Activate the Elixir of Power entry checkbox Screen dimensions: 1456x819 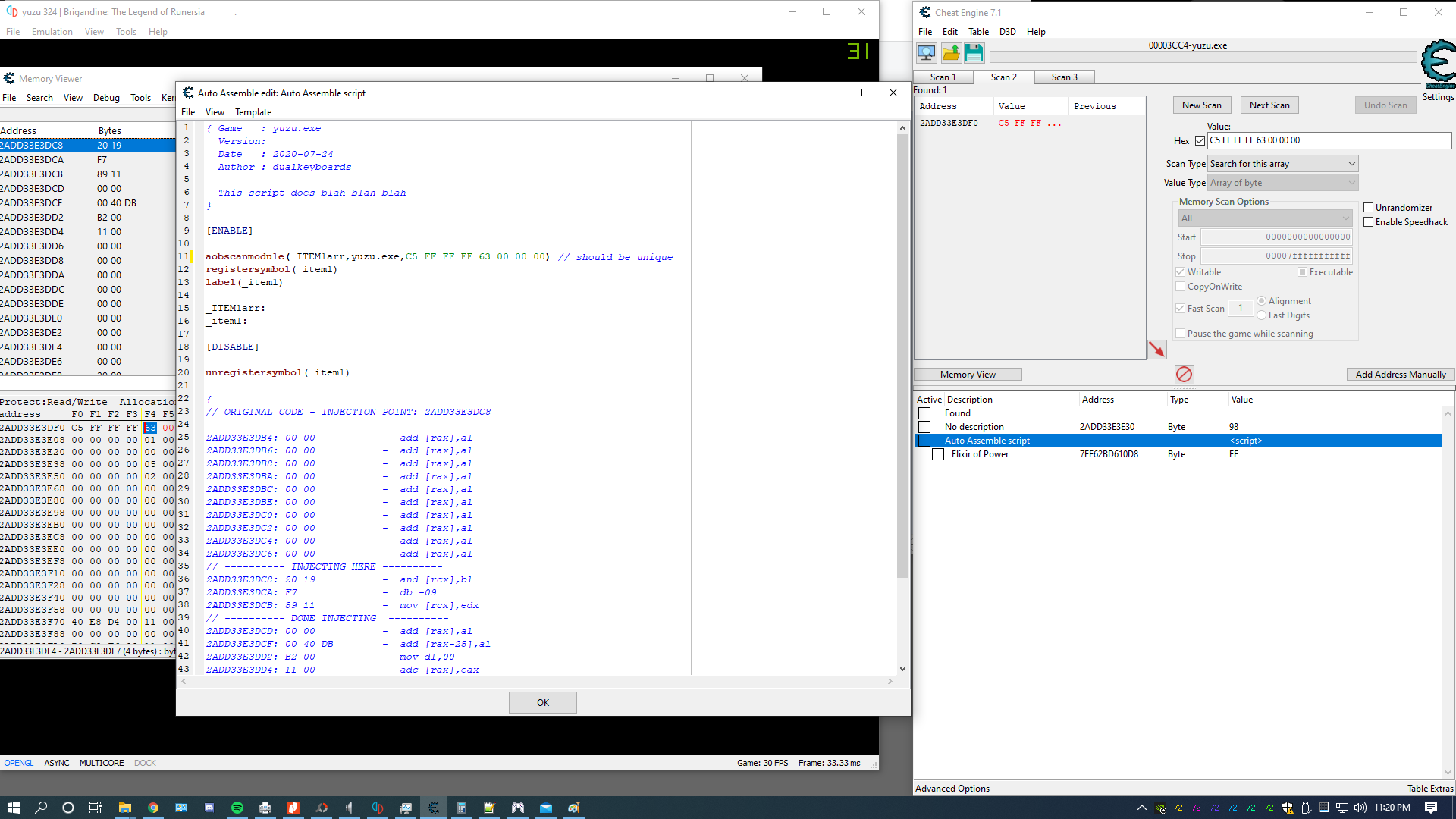(938, 454)
